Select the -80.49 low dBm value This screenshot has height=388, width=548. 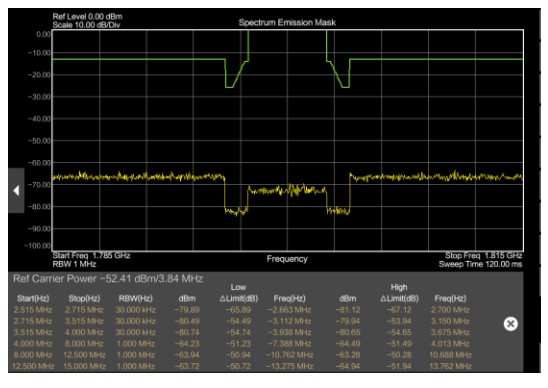(x=187, y=321)
